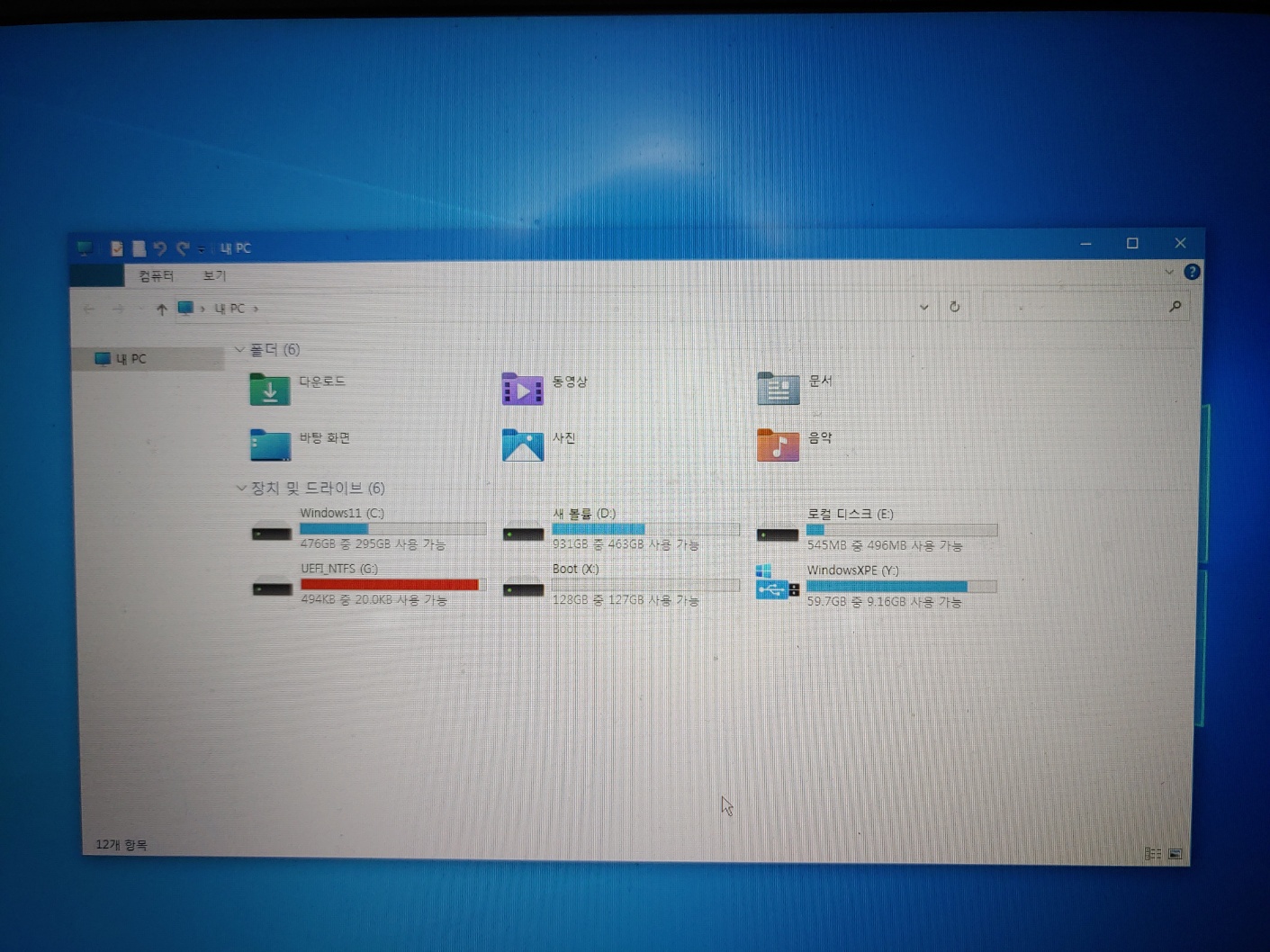Select the 문서 folder icon
This screenshot has height=952, width=1270.
(x=778, y=389)
